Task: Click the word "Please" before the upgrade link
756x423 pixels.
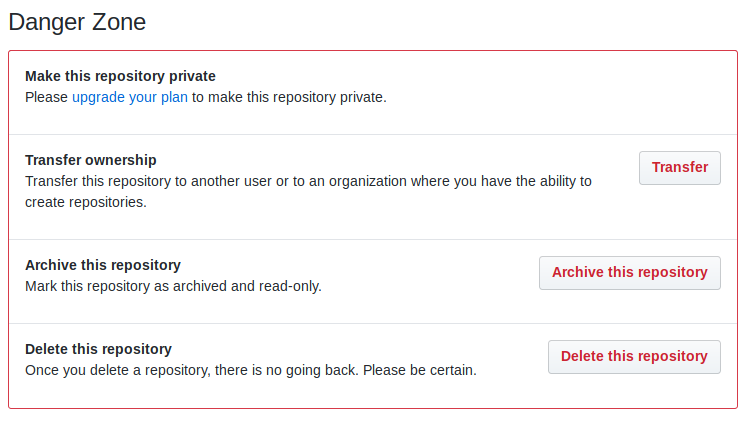Action: 46,97
